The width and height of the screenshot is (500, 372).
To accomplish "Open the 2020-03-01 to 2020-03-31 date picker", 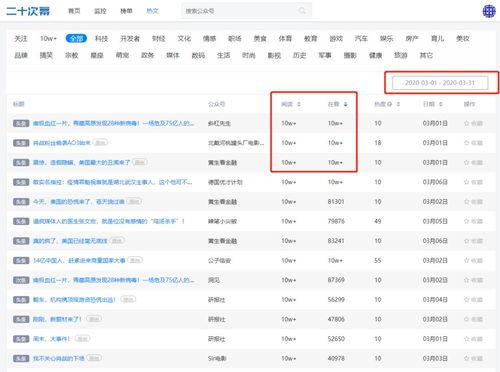I will tap(440, 83).
